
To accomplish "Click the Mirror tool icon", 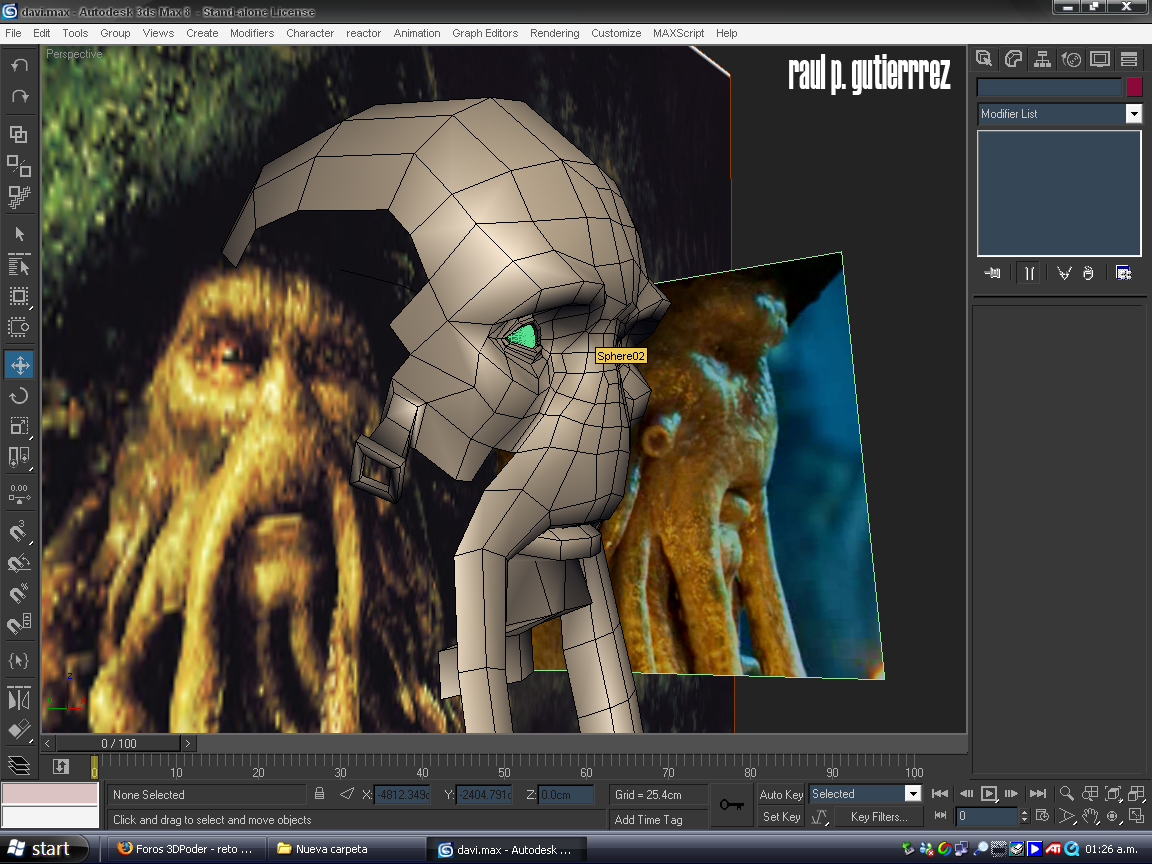I will pos(18,699).
